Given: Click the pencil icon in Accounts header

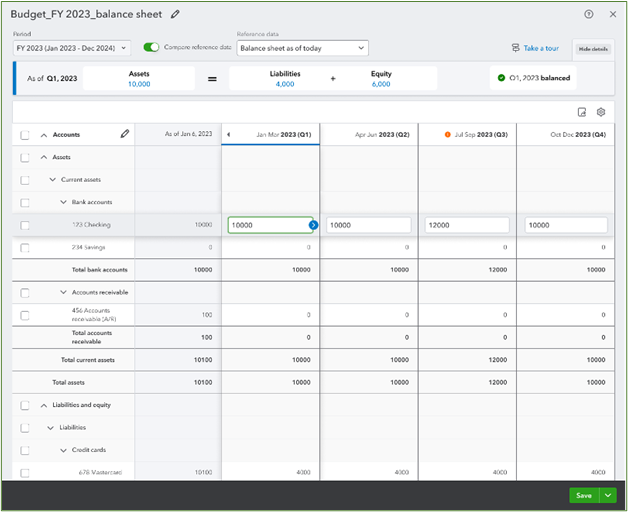Looking at the screenshot, I should click(124, 134).
